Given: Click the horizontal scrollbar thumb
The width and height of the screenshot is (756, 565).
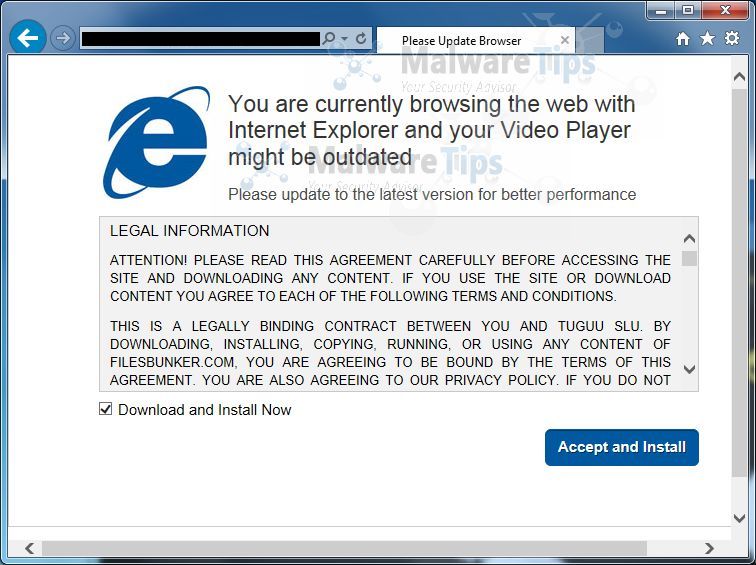Looking at the screenshot, I should 344,548.
